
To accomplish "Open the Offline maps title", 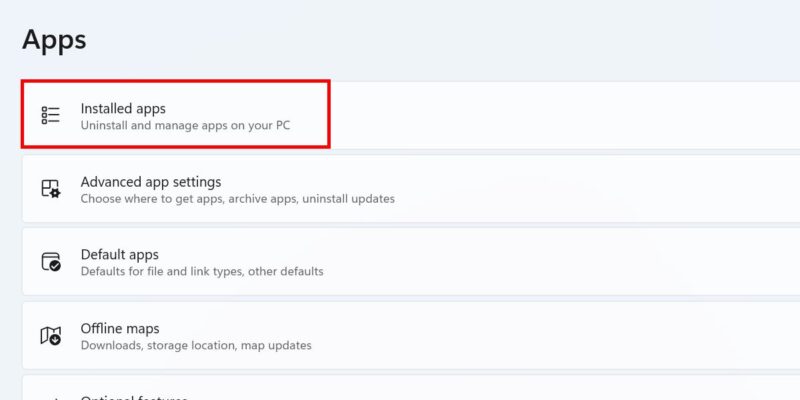I will click(x=120, y=328).
